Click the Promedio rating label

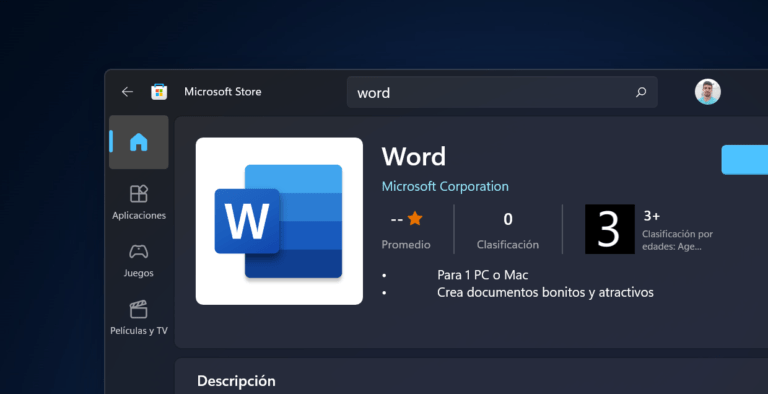pos(406,245)
